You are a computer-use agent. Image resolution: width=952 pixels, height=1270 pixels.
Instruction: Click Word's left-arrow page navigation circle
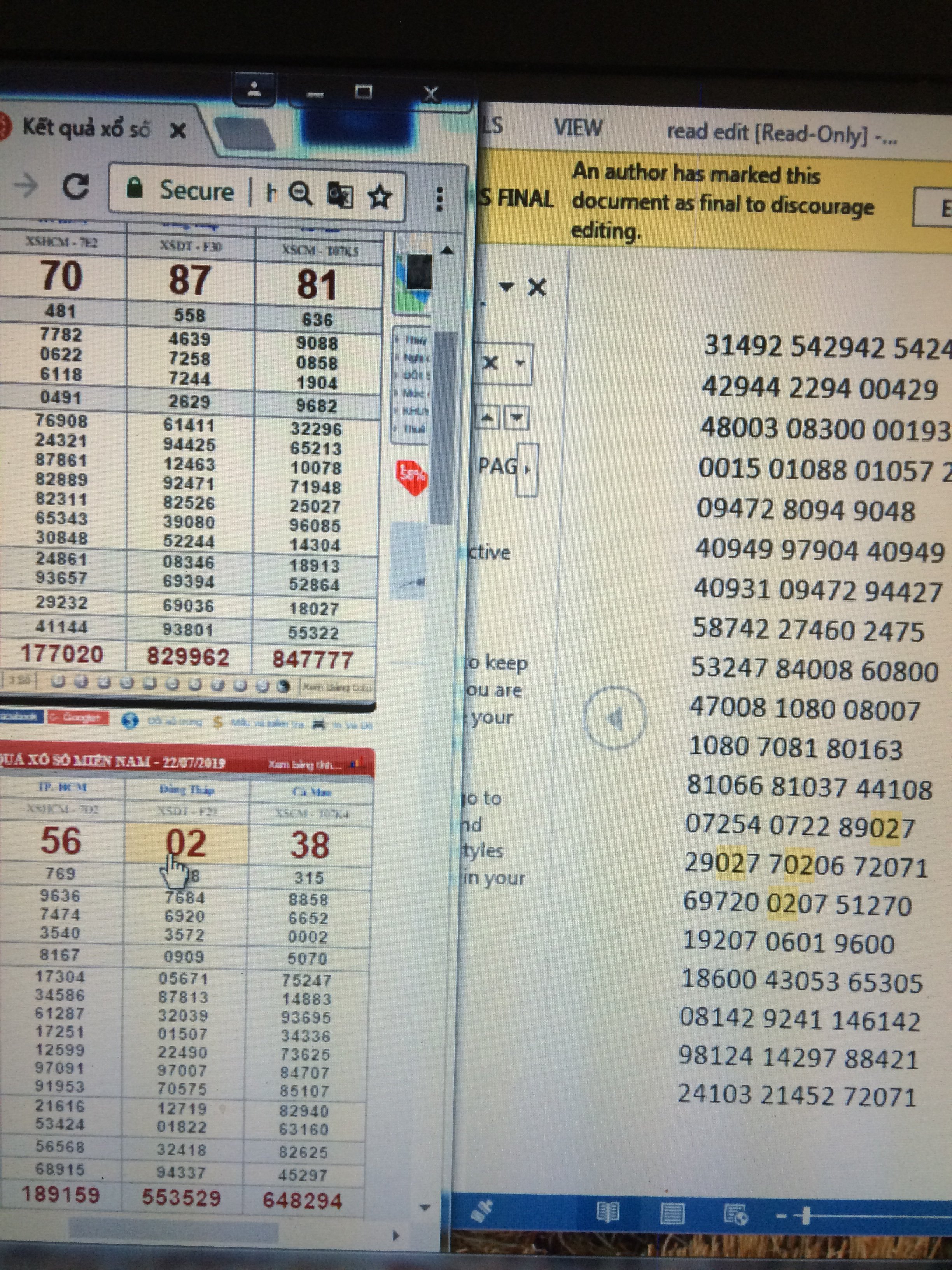tap(614, 717)
